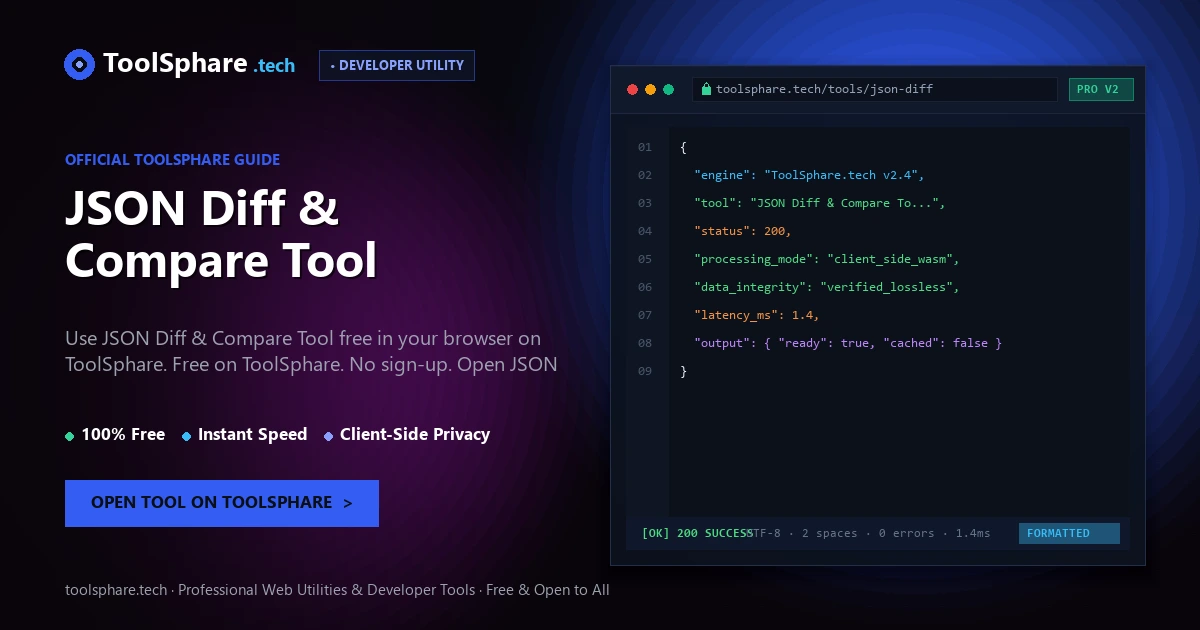1200x630 pixels.
Task: Click the toolsphare.tech/tools/json-diff address bar
Action: 875,90
